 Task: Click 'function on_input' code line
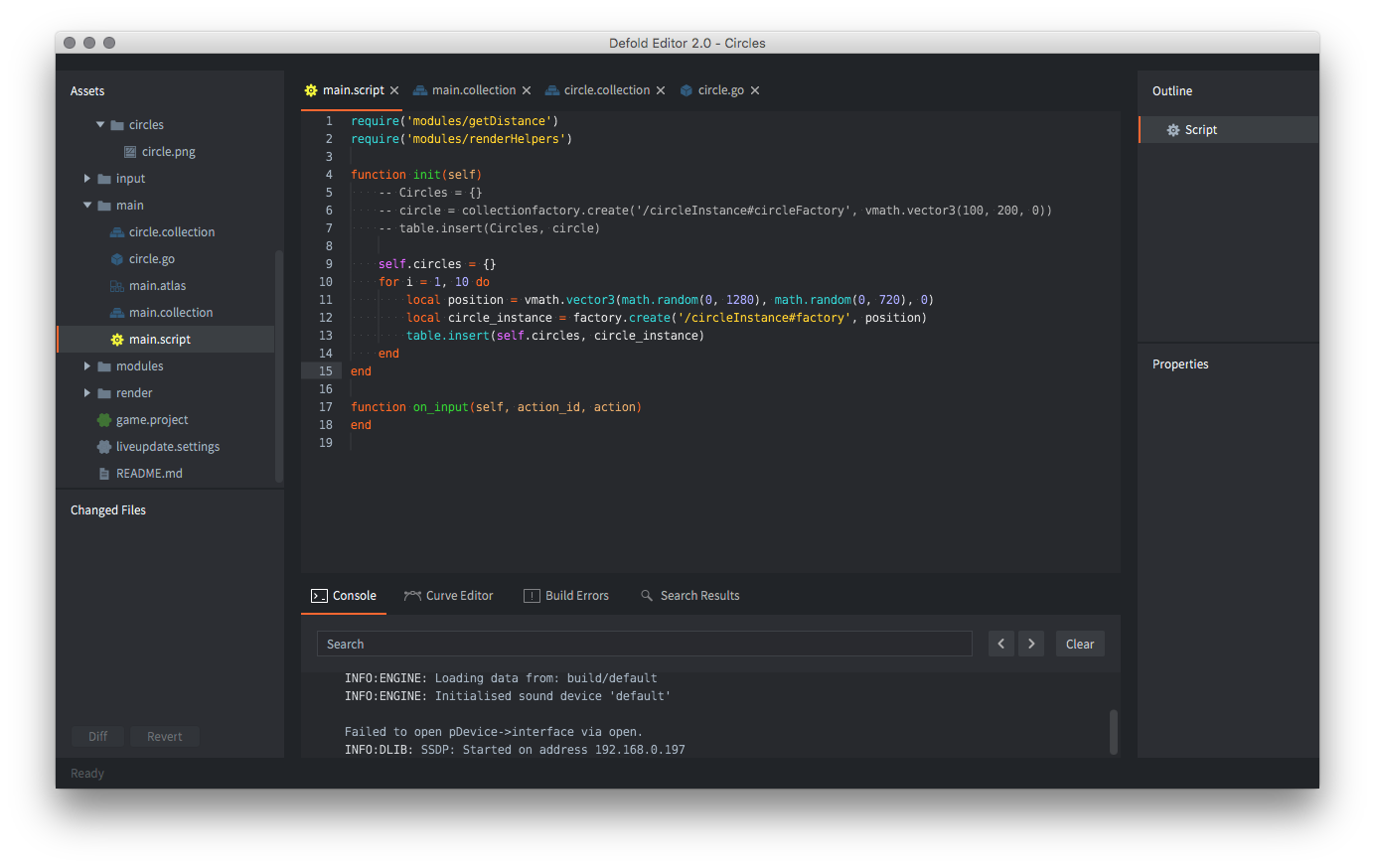[x=496, y=407]
